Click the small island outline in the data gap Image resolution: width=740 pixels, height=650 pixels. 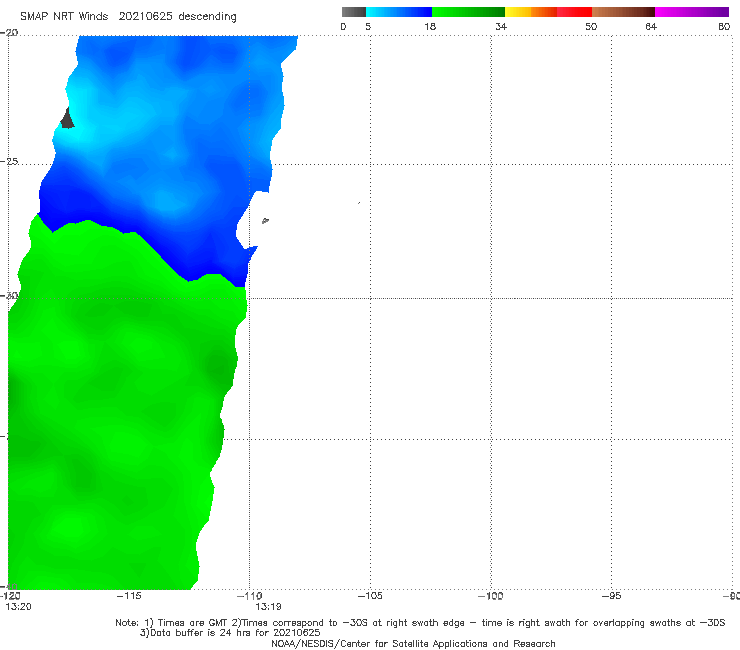tap(265, 220)
